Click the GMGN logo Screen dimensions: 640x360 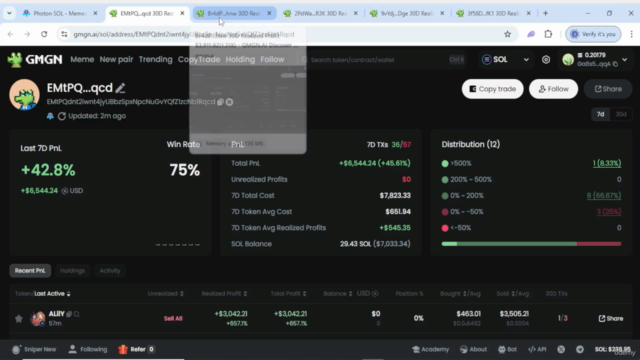point(35,60)
